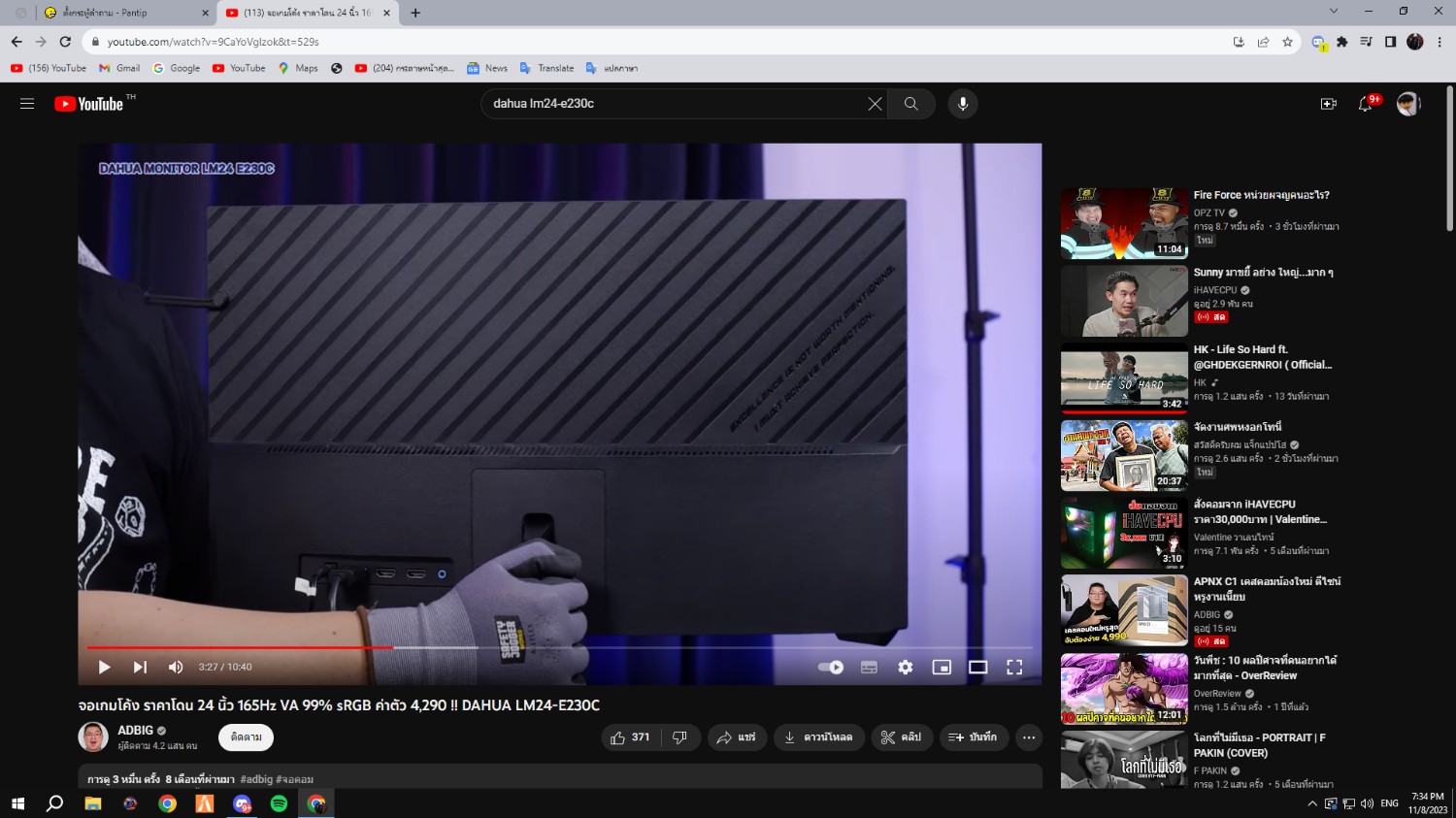
Task: Open the taskbar clock and date
Action: 1428,803
